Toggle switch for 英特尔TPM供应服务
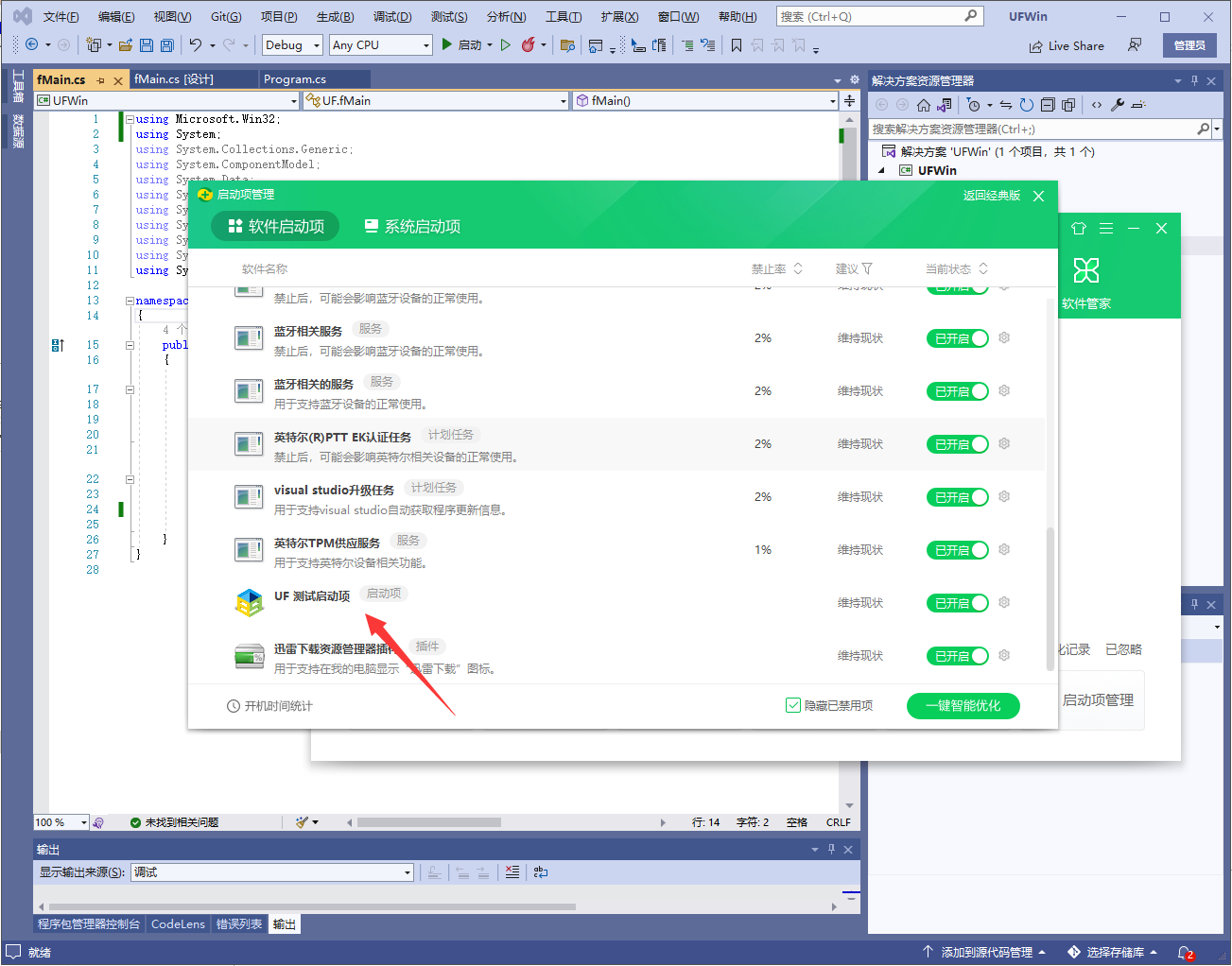Image resolution: width=1232 pixels, height=966 pixels. [958, 550]
